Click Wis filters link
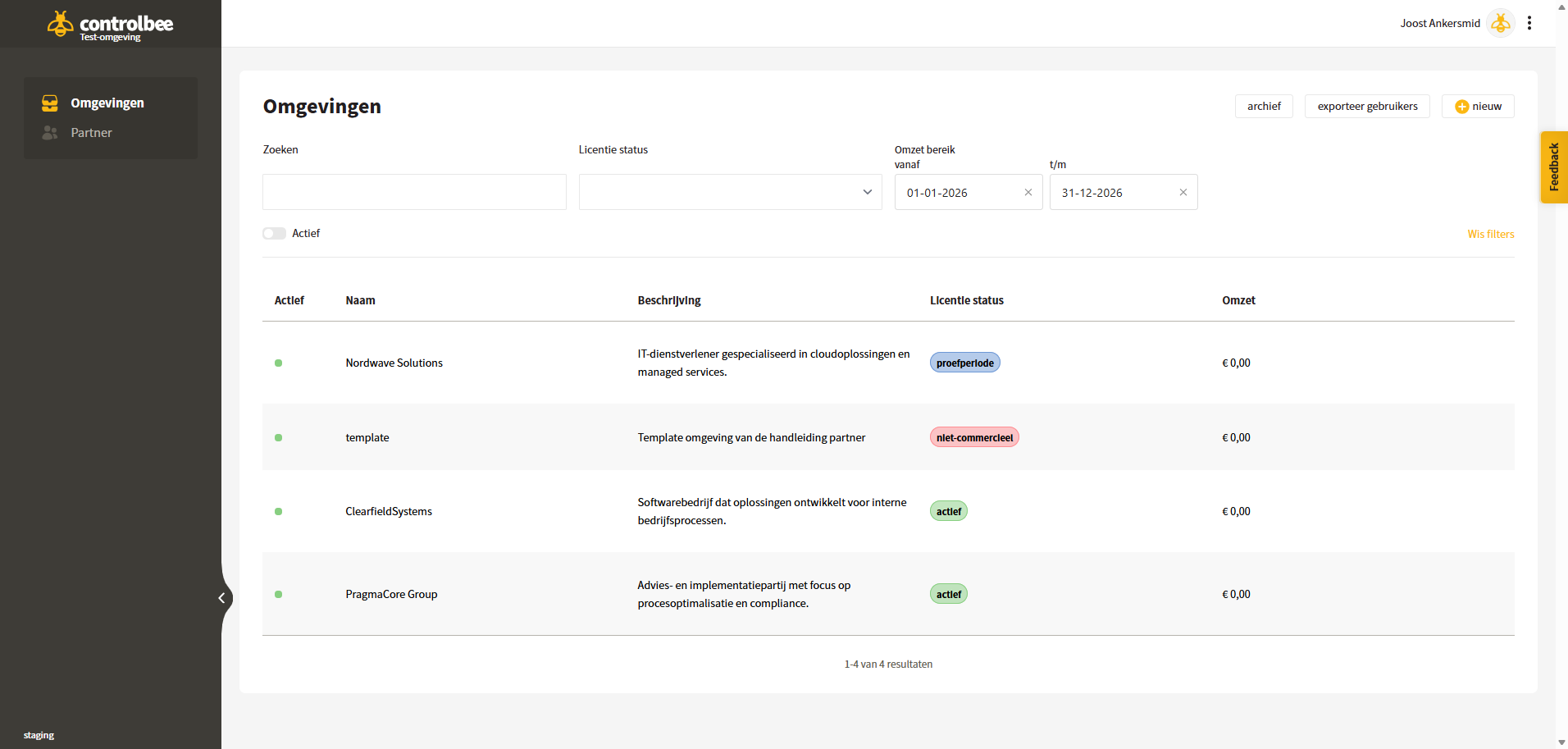The height and width of the screenshot is (749, 1568). (x=1491, y=234)
